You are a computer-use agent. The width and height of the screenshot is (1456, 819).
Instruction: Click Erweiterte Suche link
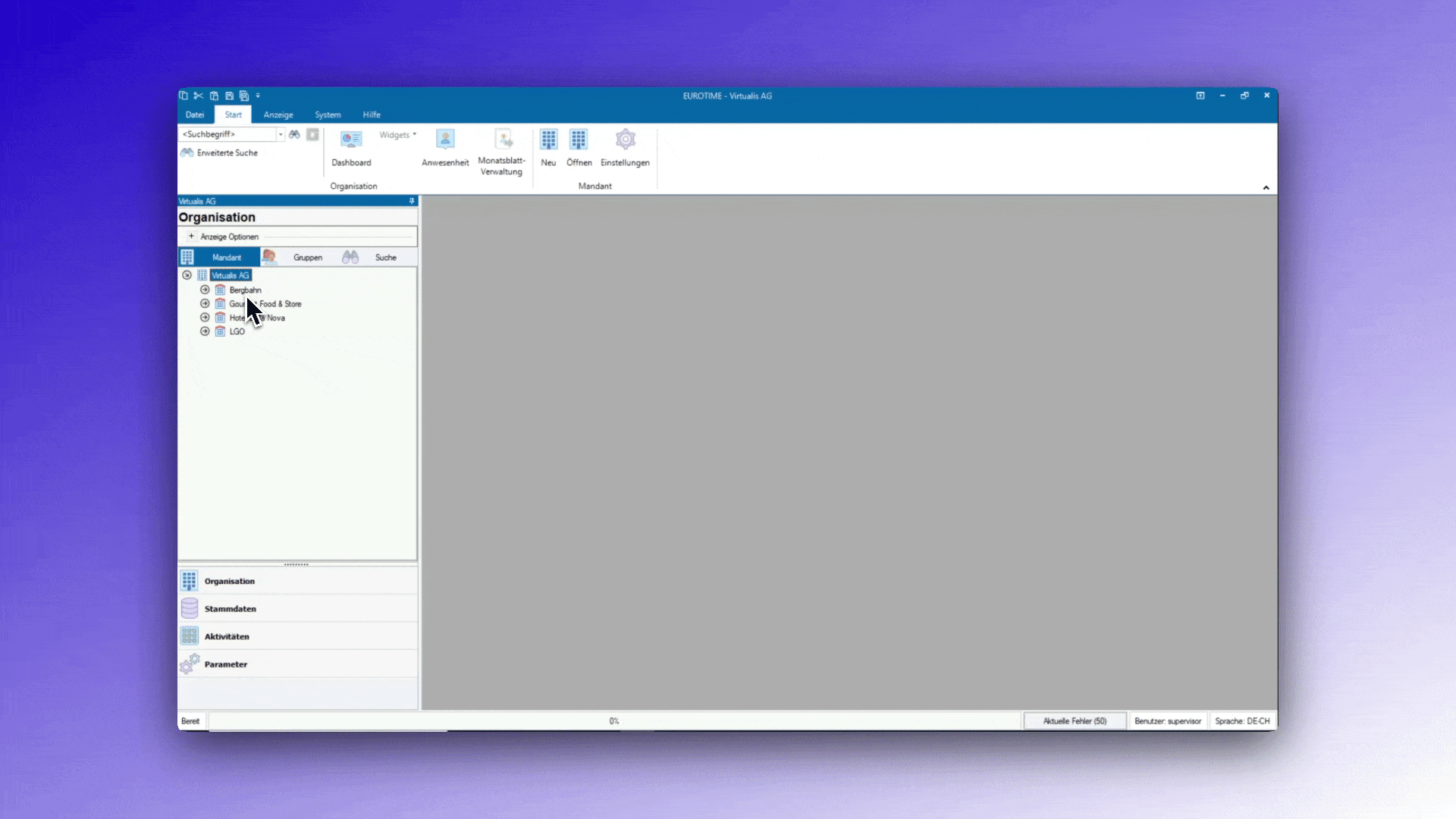[x=227, y=153]
